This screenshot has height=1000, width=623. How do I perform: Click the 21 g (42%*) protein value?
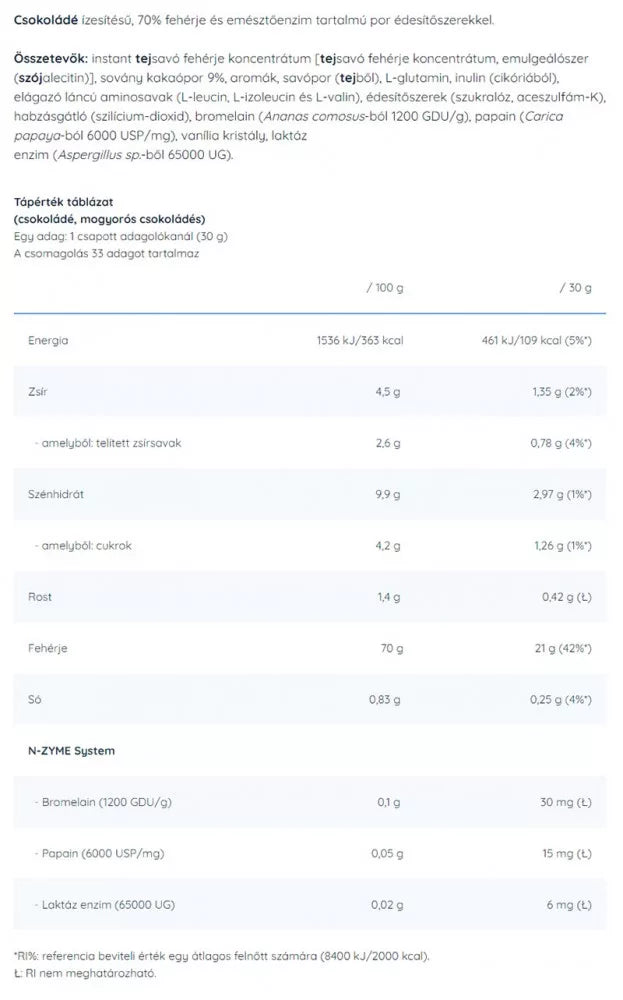(x=563, y=649)
